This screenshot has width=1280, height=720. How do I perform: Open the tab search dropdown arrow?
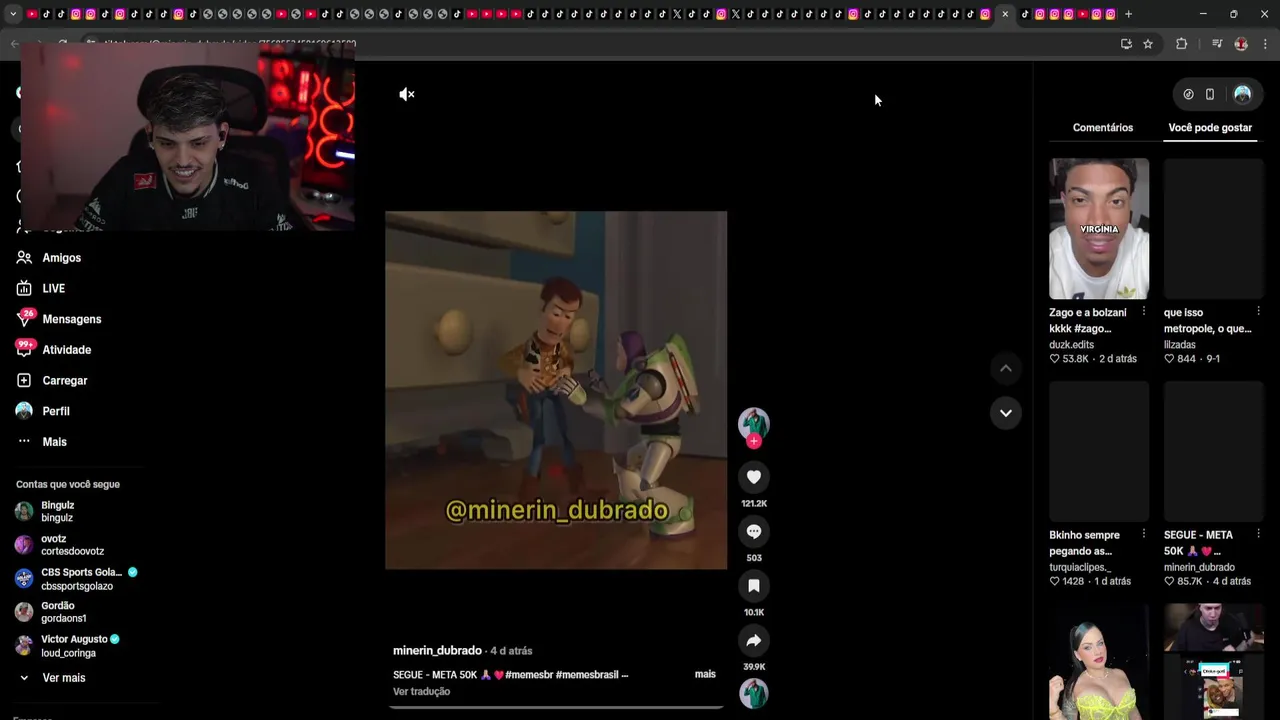(x=13, y=14)
